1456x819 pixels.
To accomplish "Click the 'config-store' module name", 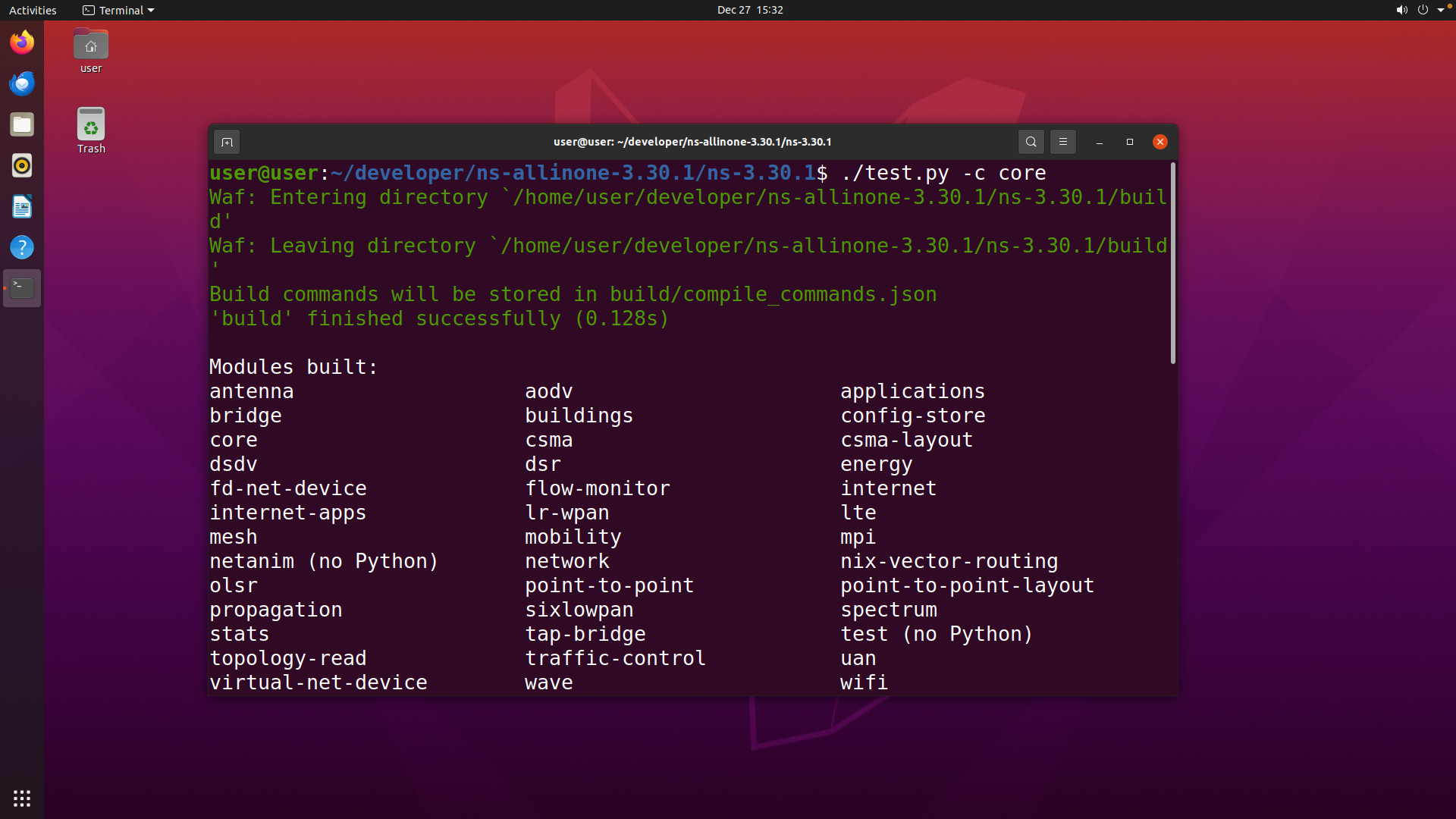I will (x=912, y=416).
